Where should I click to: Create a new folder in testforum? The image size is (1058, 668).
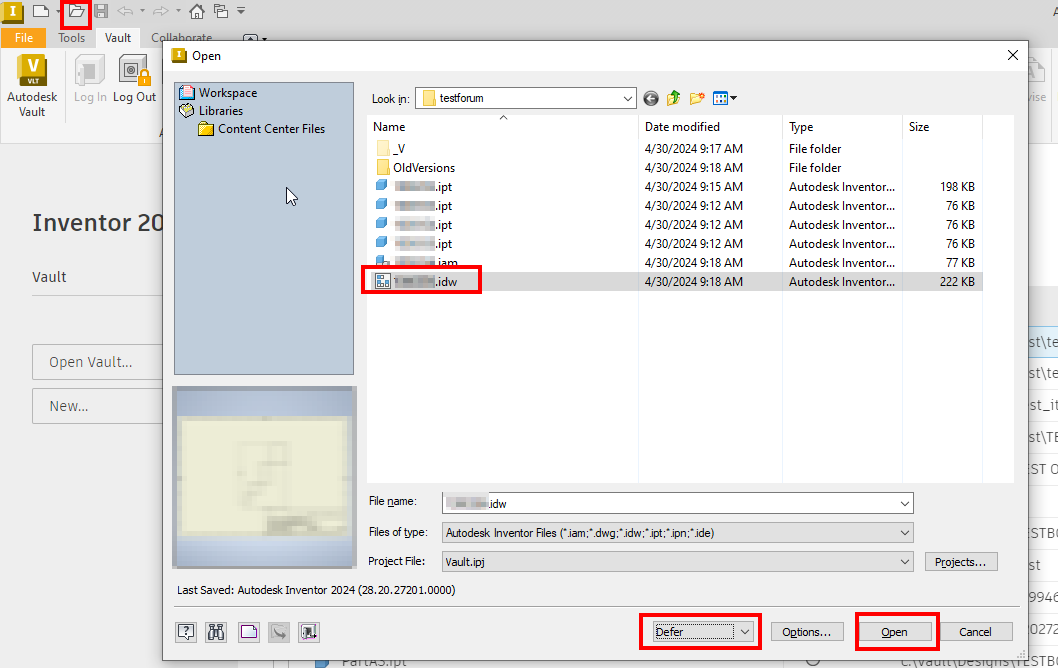(x=697, y=98)
